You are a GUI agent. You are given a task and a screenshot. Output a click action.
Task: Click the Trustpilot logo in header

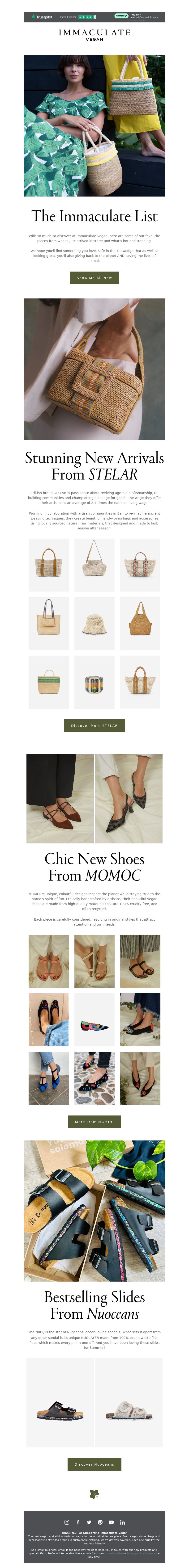tap(41, 17)
